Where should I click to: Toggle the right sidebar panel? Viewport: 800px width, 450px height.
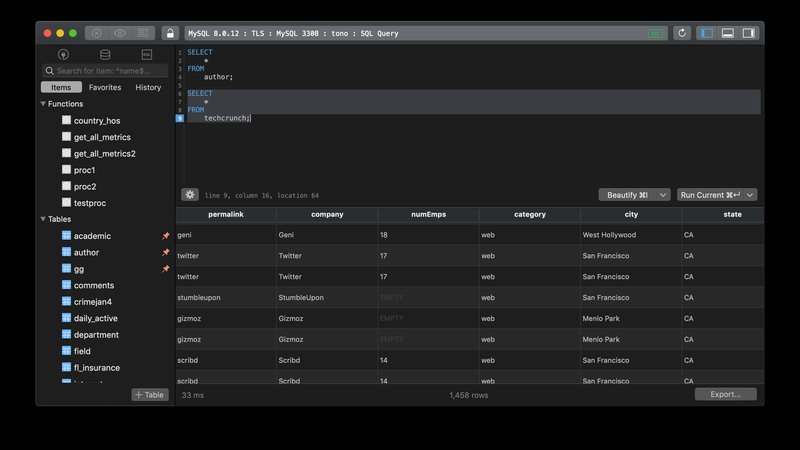[x=748, y=33]
